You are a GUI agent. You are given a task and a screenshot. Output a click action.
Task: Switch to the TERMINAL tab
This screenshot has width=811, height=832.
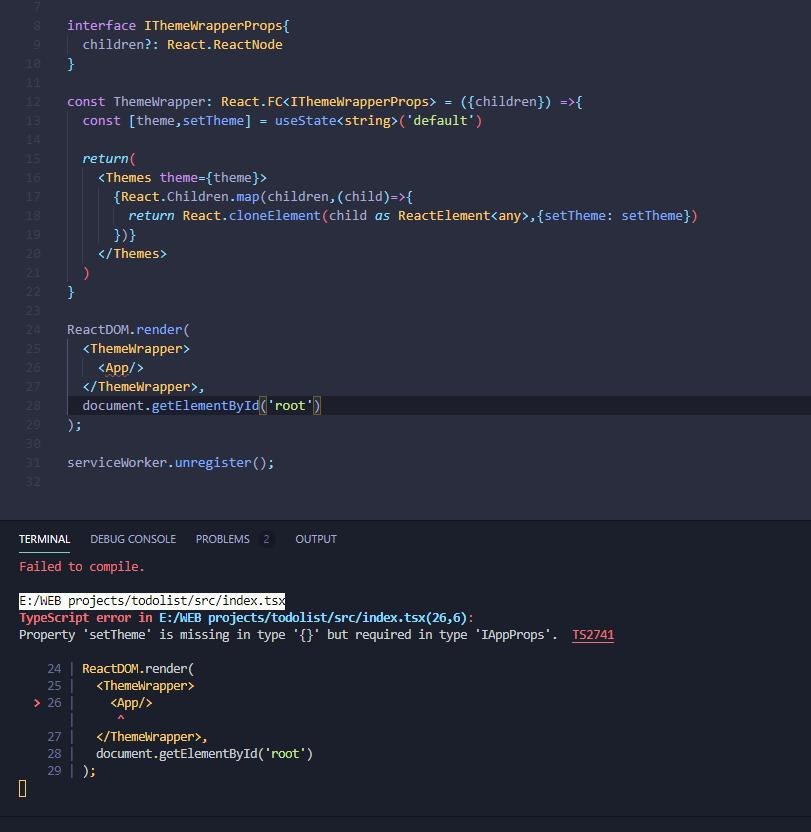[x=45, y=539]
